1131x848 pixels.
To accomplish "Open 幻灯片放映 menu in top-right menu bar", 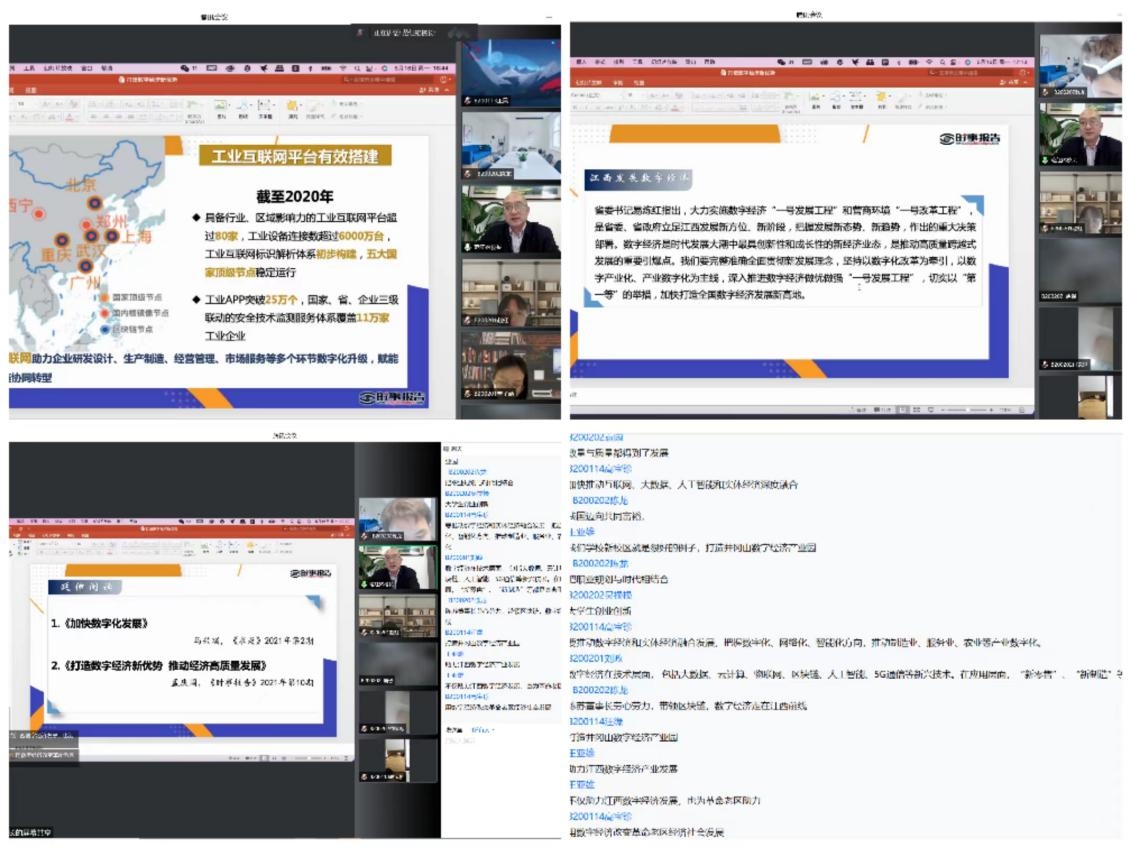I will click(x=664, y=62).
